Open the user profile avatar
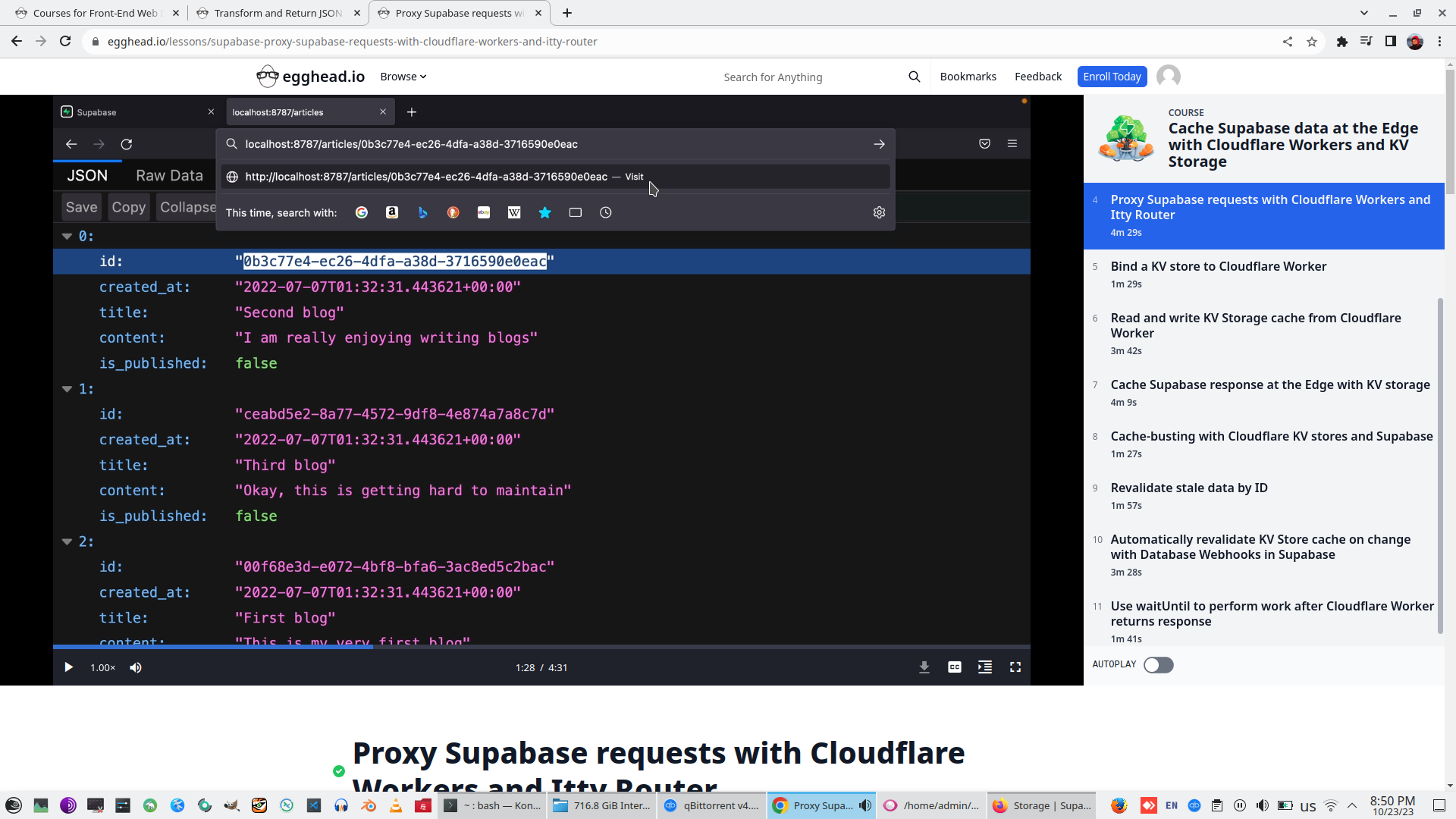1456x819 pixels. tap(1168, 77)
